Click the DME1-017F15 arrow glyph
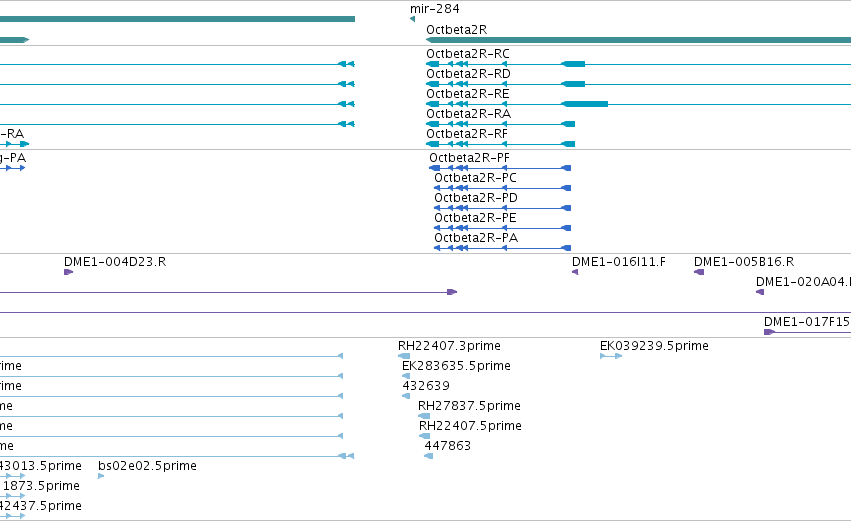The width and height of the screenshot is (851, 521). pos(769,332)
